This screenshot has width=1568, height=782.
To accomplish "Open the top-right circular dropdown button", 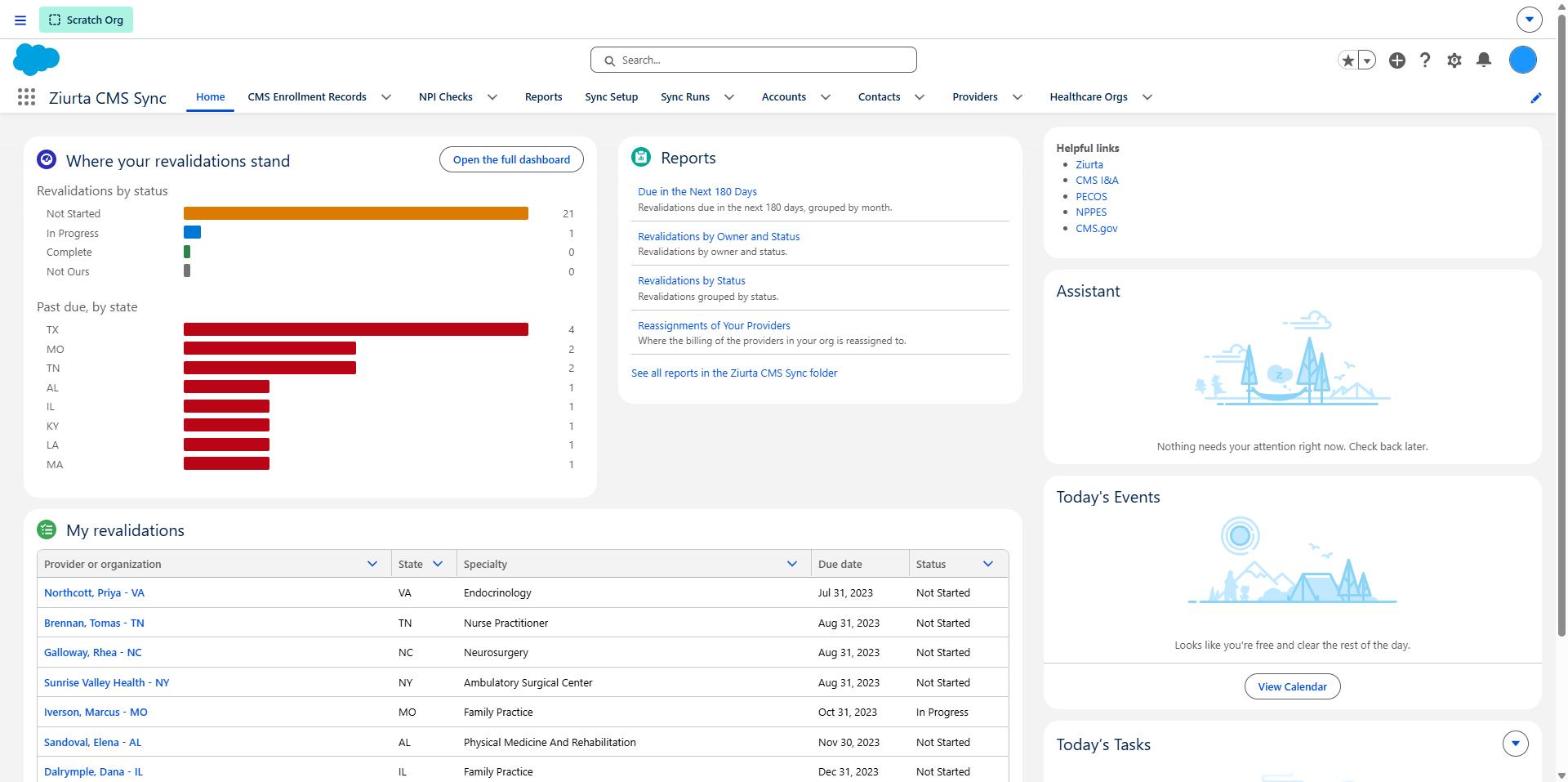I will (1529, 19).
